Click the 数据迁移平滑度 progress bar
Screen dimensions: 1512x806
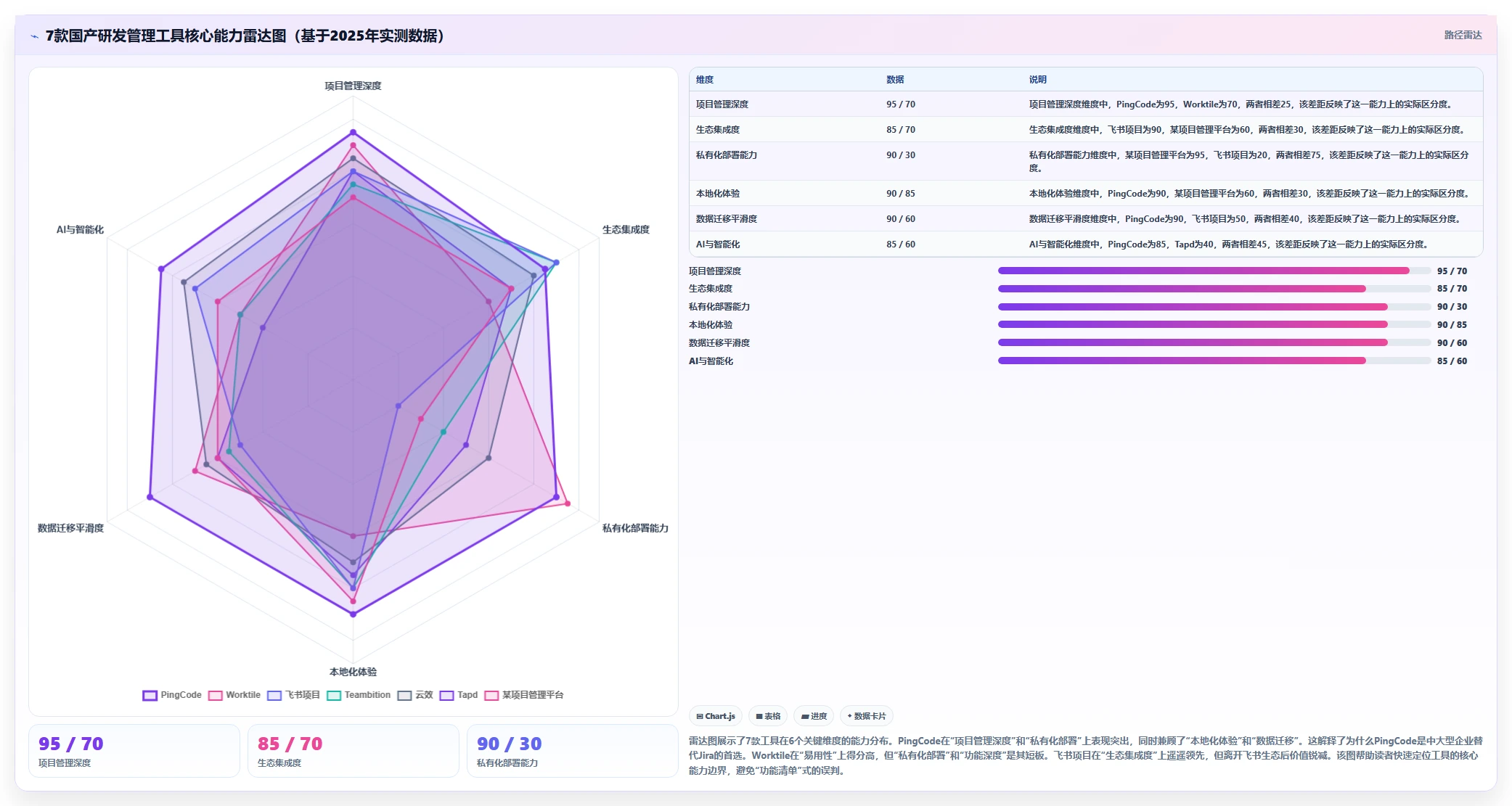click(x=1214, y=342)
